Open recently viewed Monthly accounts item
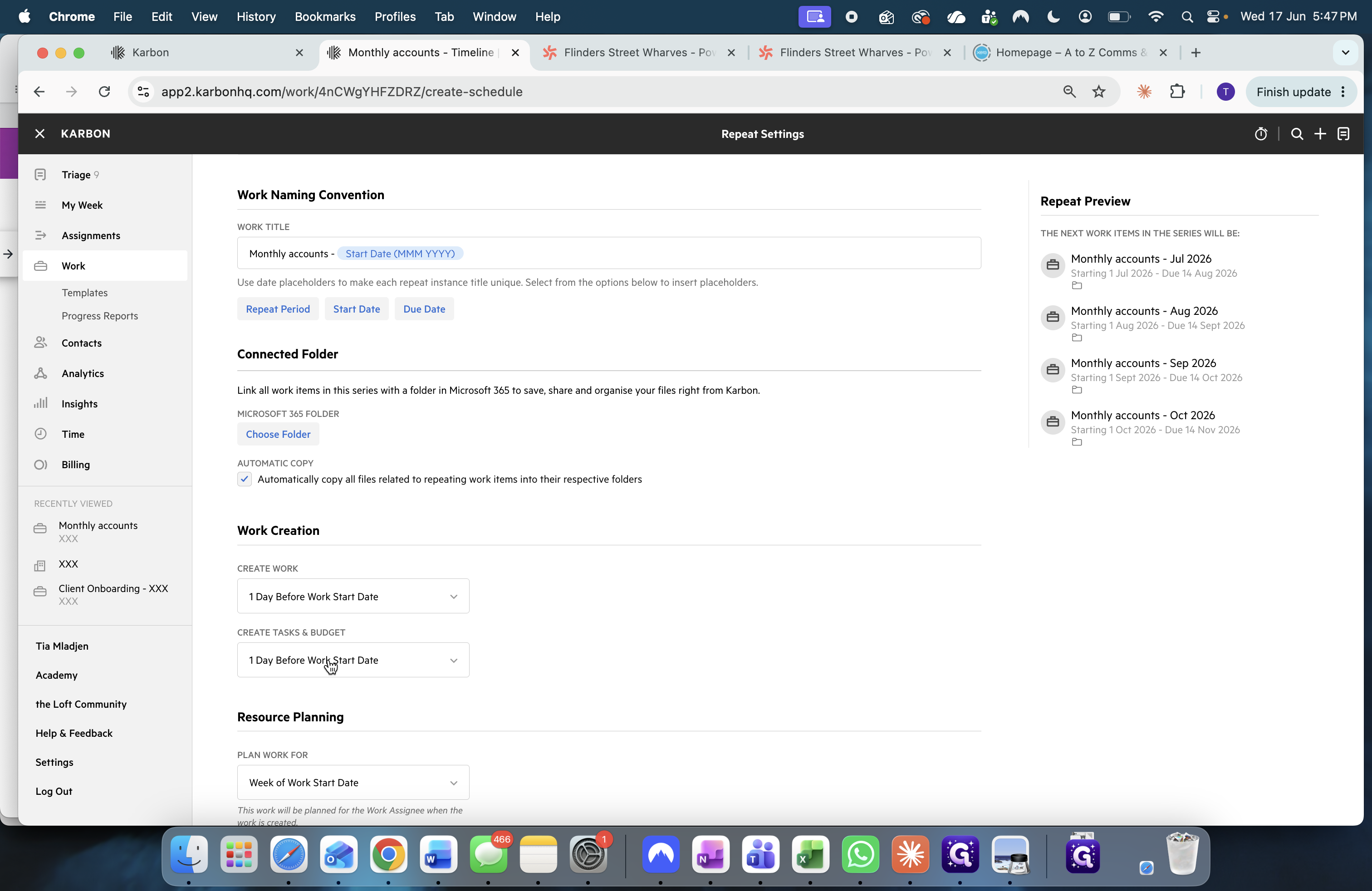 (105, 531)
